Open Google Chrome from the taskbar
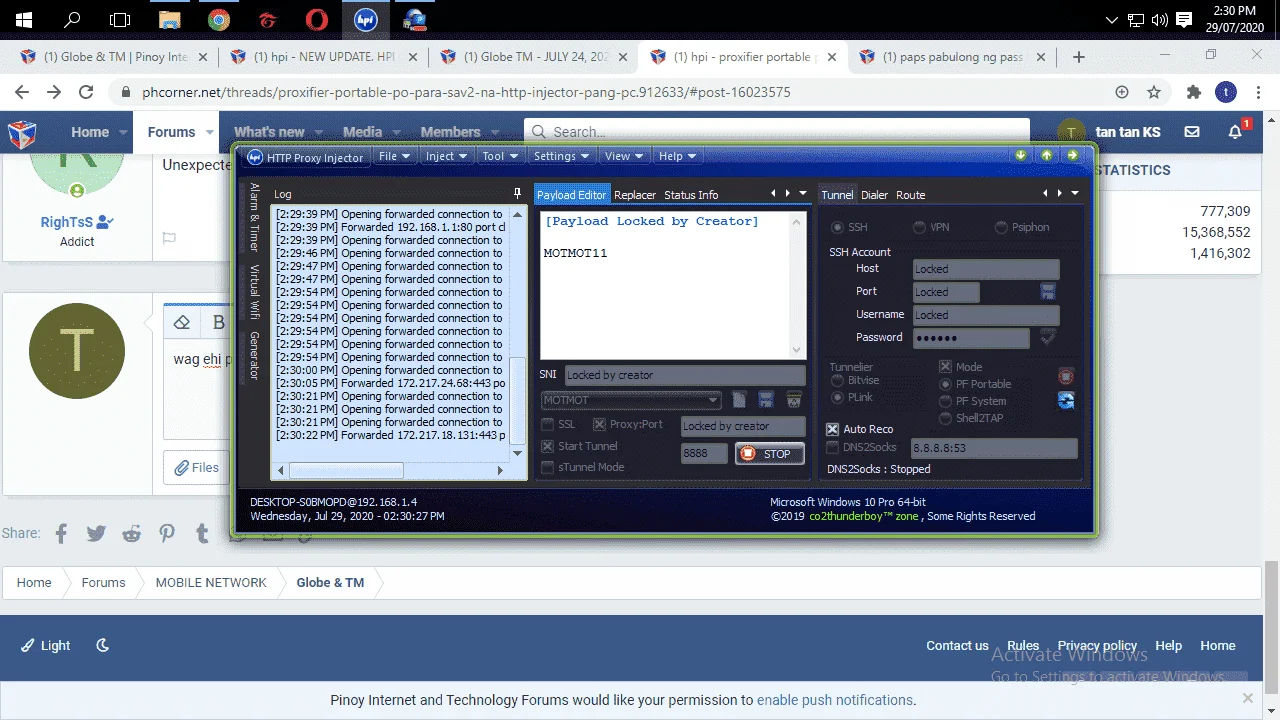The image size is (1280, 720). pos(219,19)
